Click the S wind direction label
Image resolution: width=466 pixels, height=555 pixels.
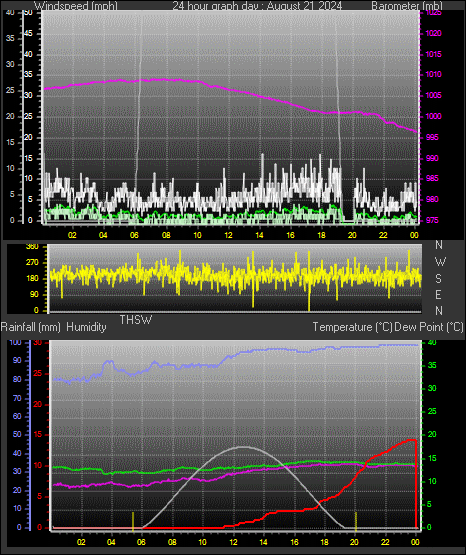438,279
